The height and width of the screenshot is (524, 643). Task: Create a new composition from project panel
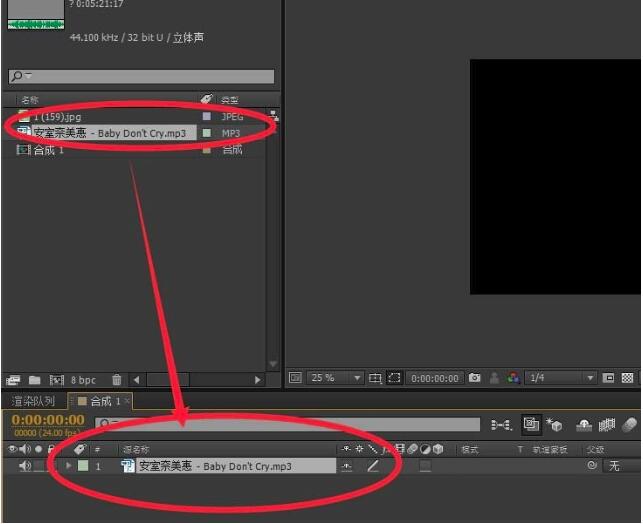pyautogui.click(x=57, y=380)
